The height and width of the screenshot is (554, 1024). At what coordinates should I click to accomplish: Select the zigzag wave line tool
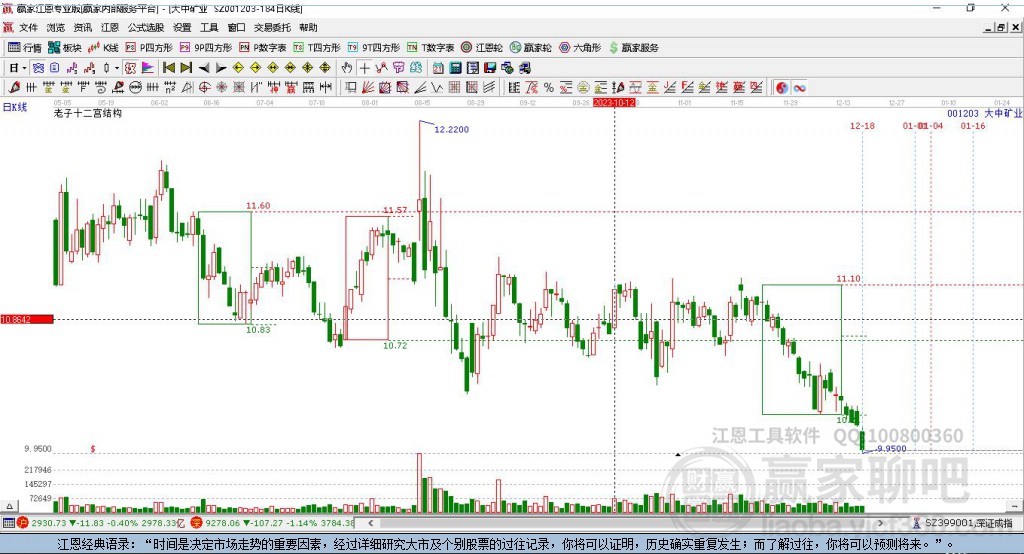pyautogui.click(x=437, y=87)
